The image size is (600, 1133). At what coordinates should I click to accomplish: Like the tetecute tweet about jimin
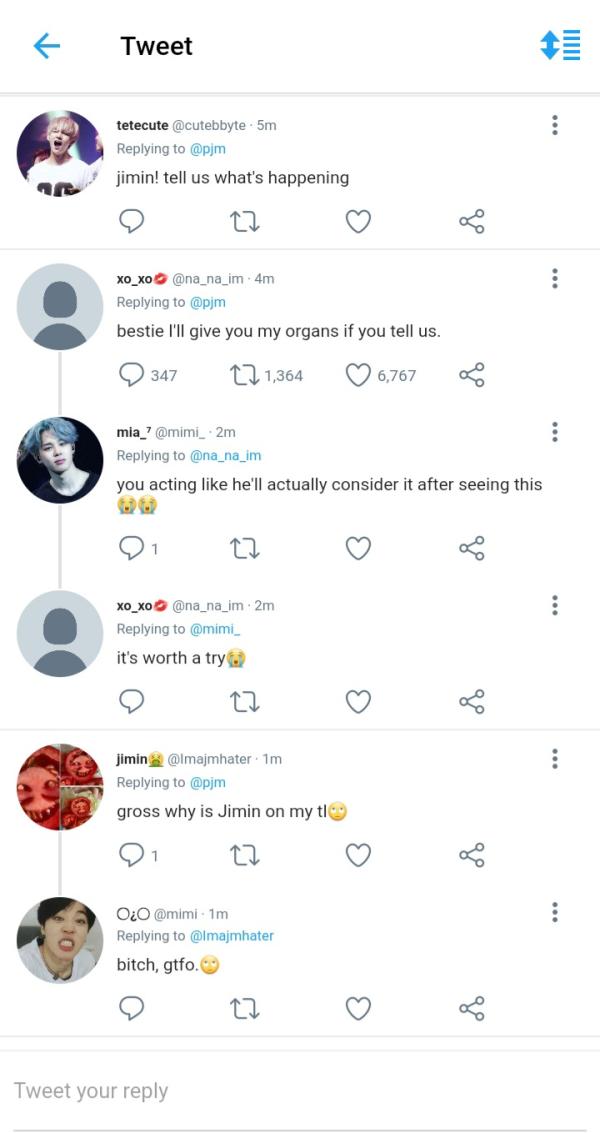point(358,222)
